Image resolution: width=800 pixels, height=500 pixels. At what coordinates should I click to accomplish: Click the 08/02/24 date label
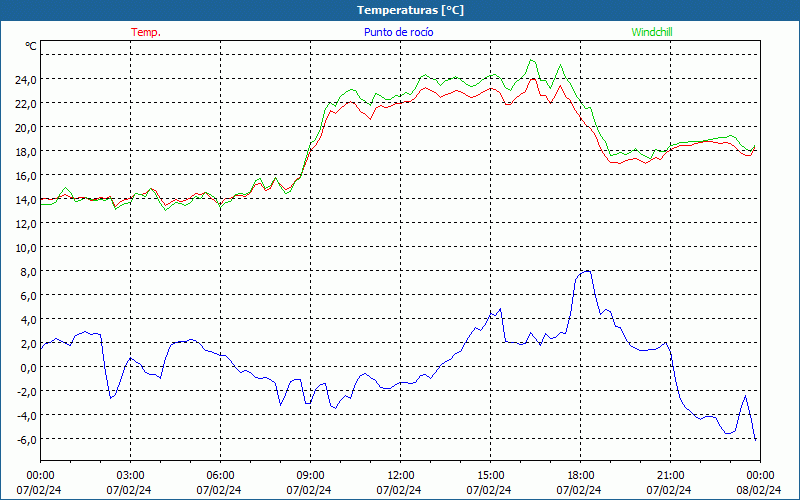758,490
